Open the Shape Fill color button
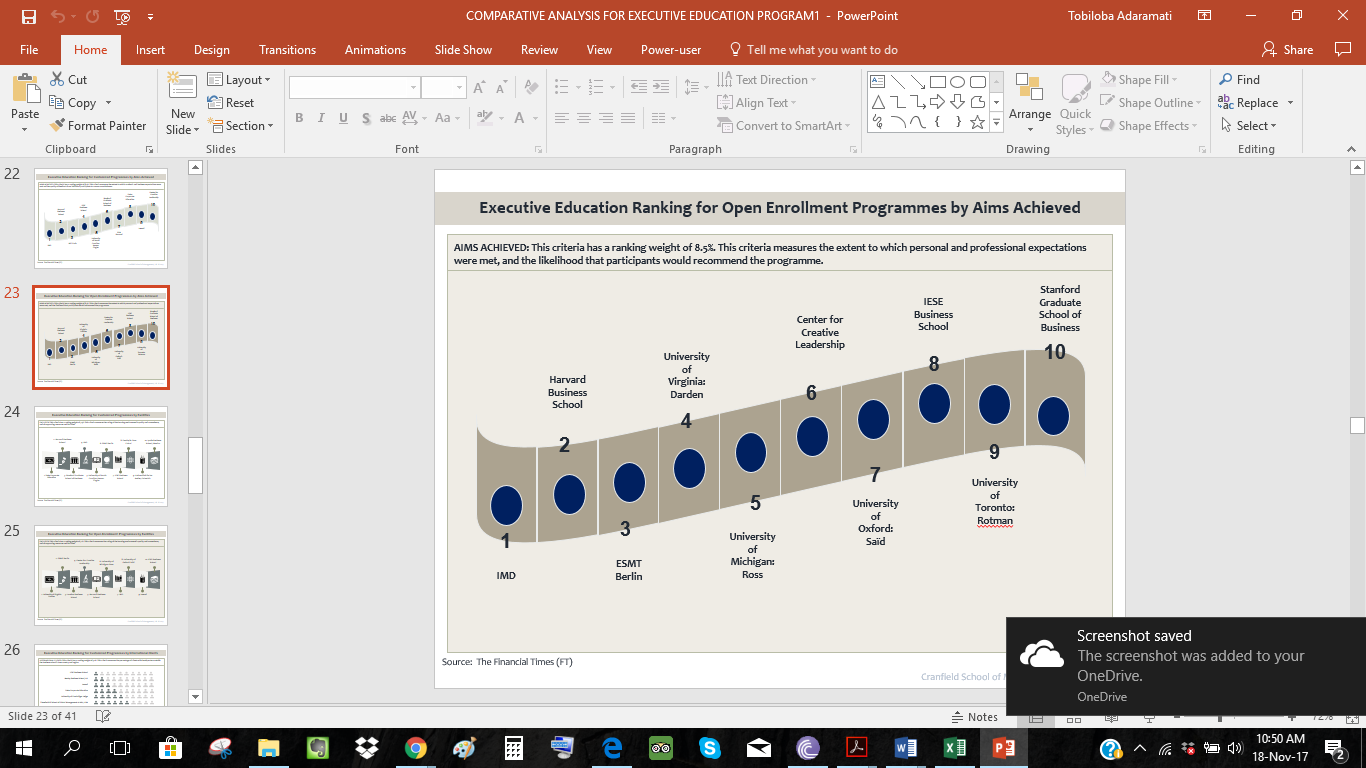This screenshot has height=768, width=1366. [x=1139, y=80]
